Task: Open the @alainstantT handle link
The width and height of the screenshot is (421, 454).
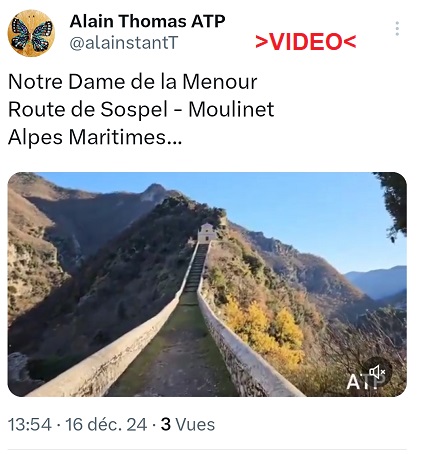Action: click(x=123, y=43)
